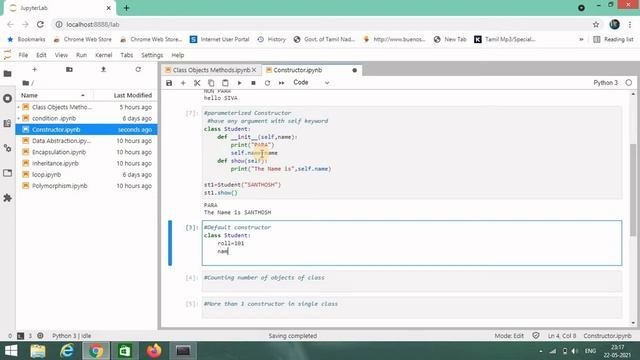Copy selected cells icon in notebook toolbar

211,83
